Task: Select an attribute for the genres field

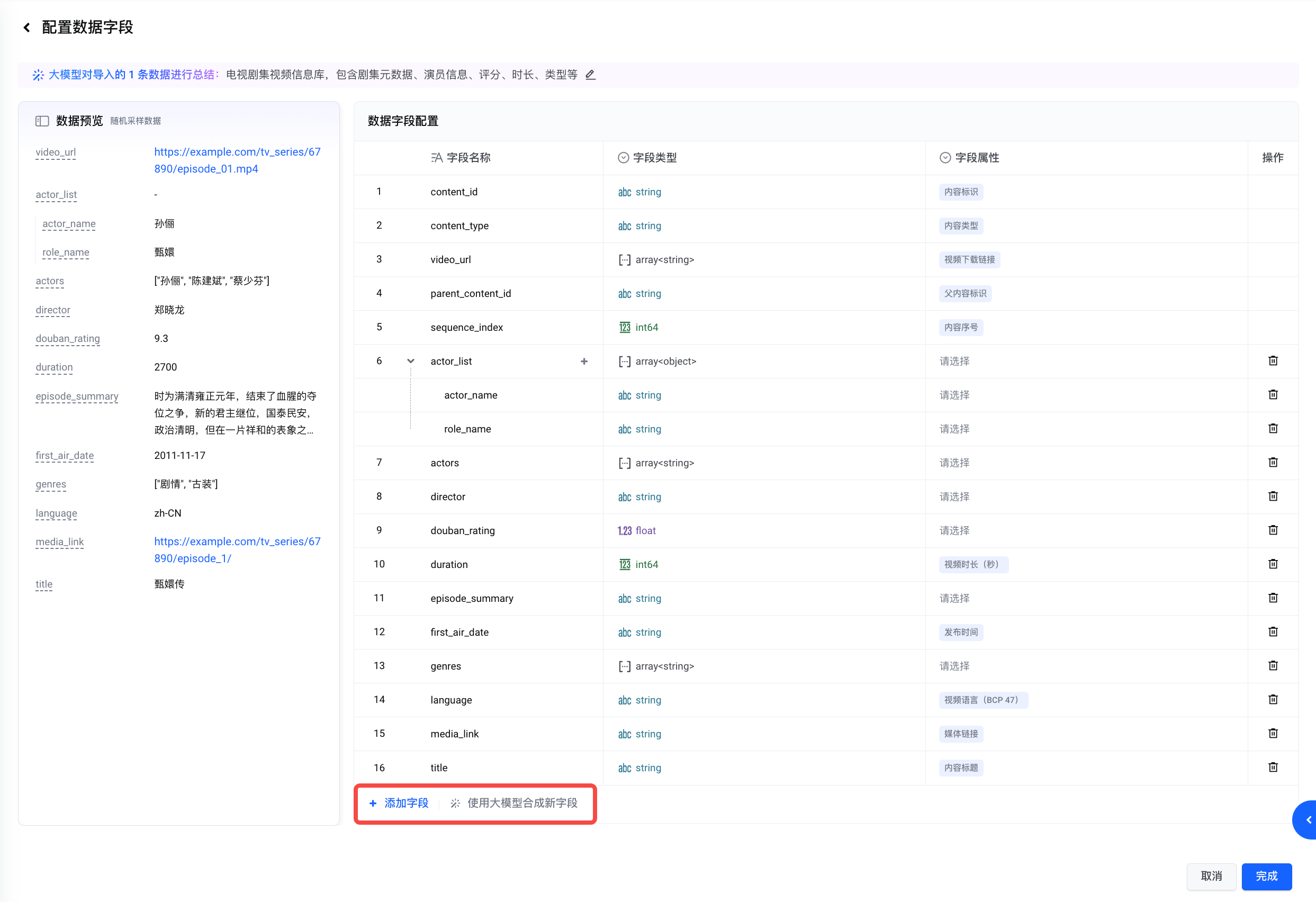Action: coord(954,666)
